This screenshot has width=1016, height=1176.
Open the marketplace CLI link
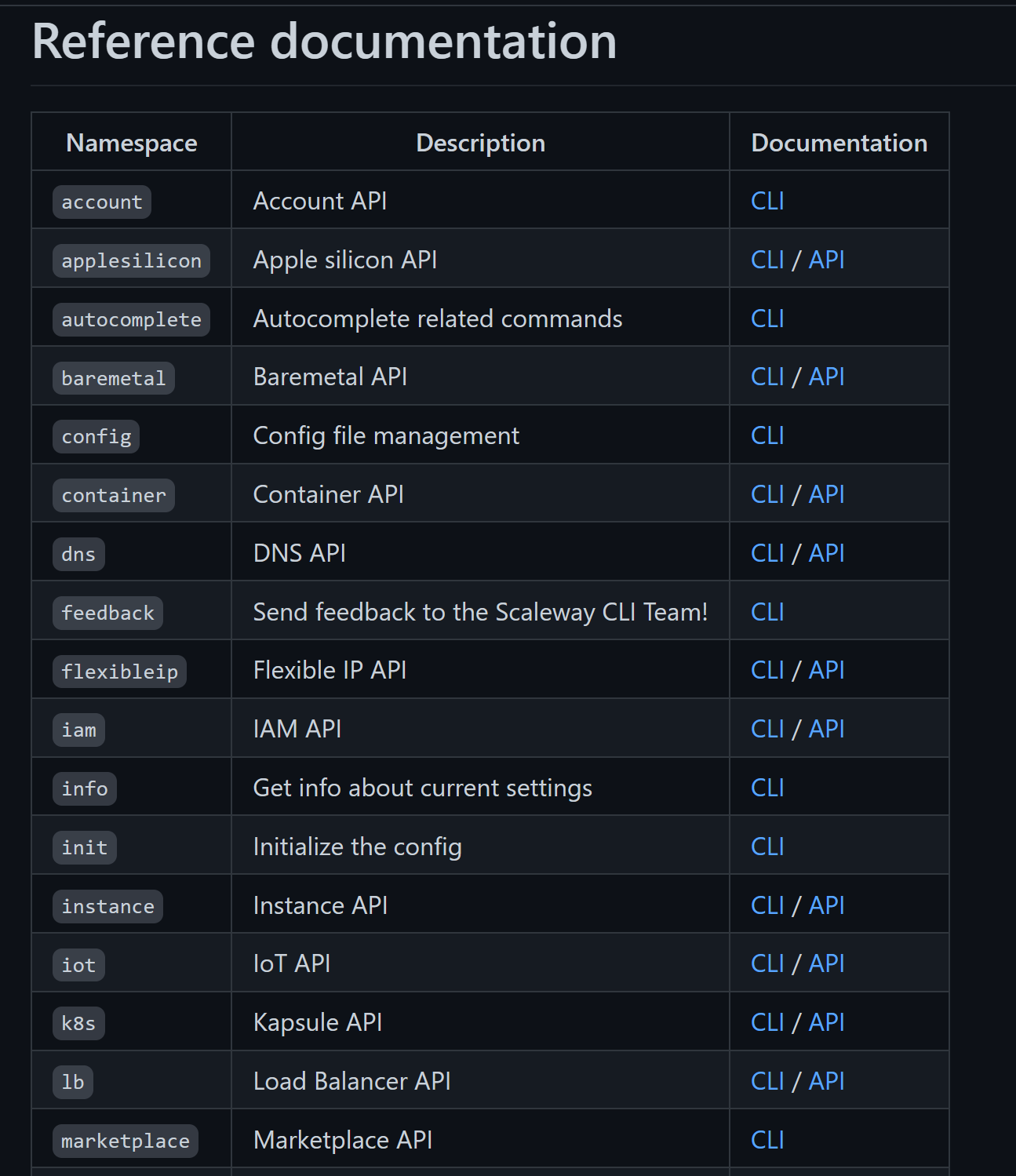[x=767, y=1140]
